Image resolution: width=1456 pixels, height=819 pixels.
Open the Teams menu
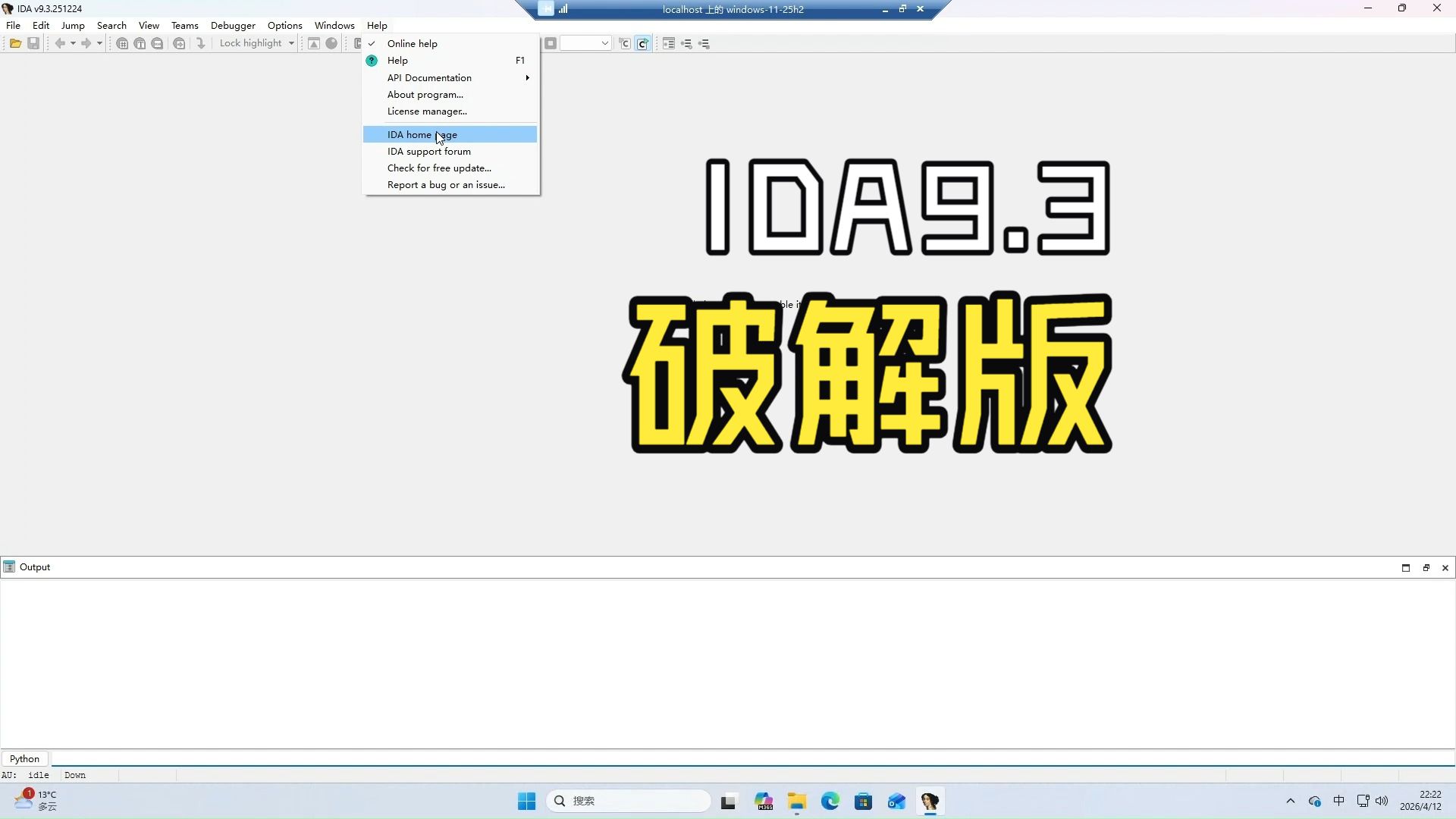[x=184, y=25]
